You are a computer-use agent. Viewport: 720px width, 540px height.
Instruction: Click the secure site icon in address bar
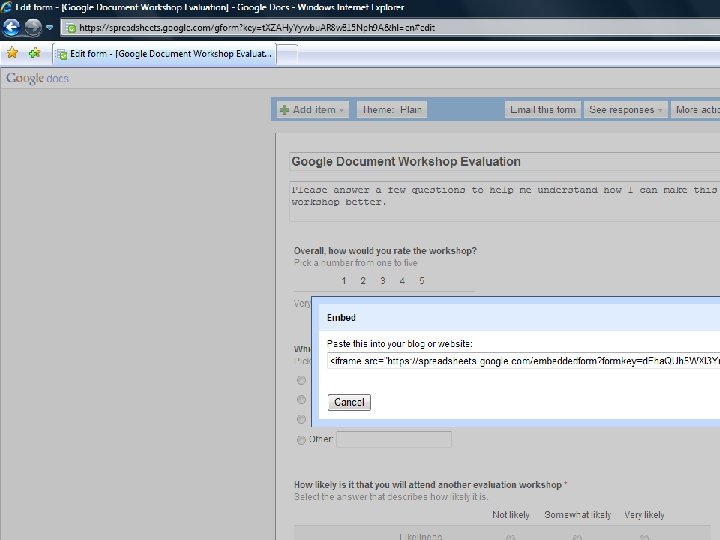(71, 28)
